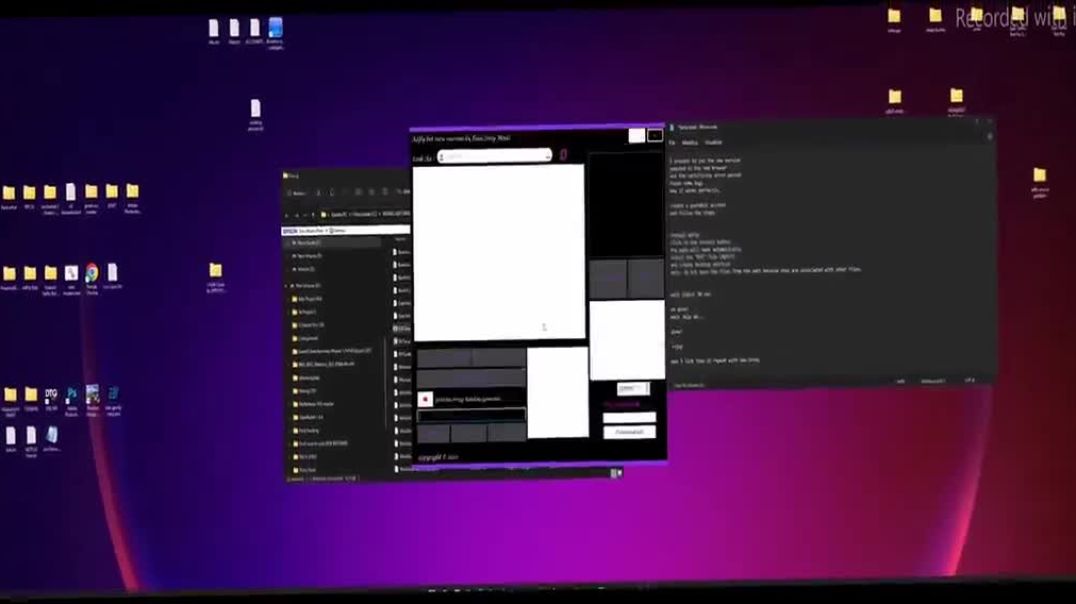Open the Edit (Modifica) menu in Notepad
Image resolution: width=1076 pixels, height=604 pixels.
690,143
